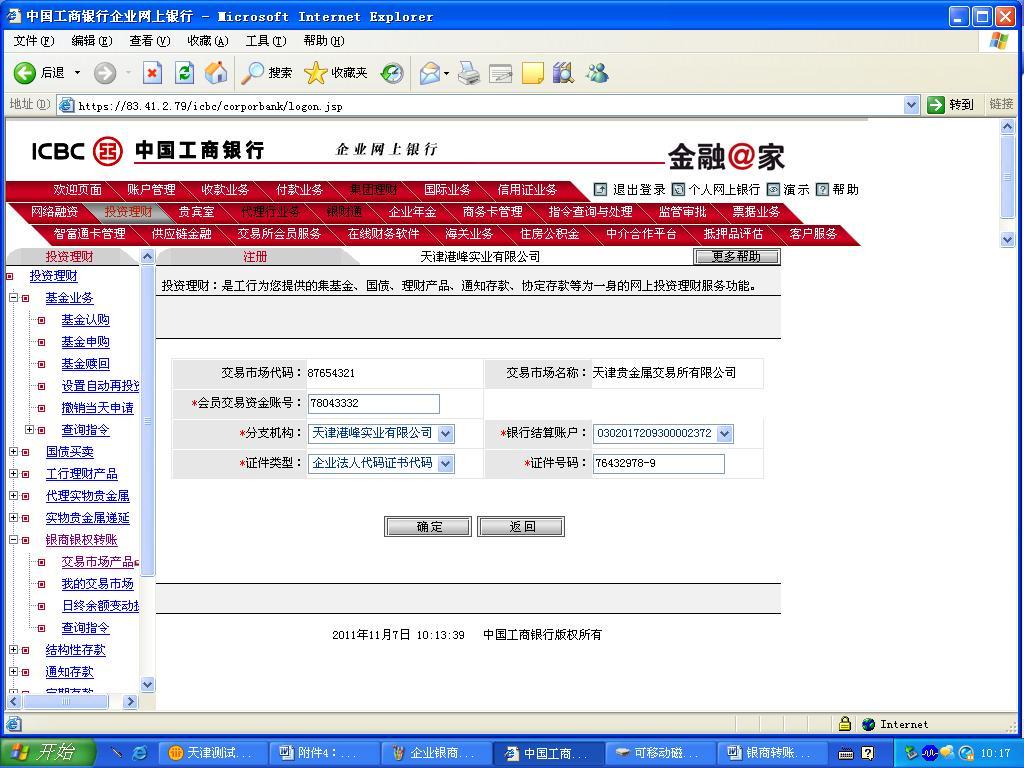
Task: Click the Mail envelope icon
Action: click(430, 72)
